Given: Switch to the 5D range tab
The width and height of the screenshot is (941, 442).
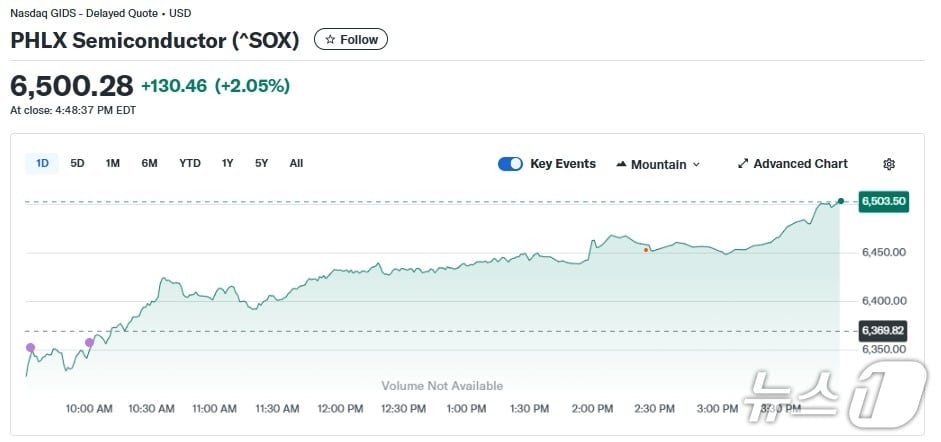Looking at the screenshot, I should click(x=77, y=163).
